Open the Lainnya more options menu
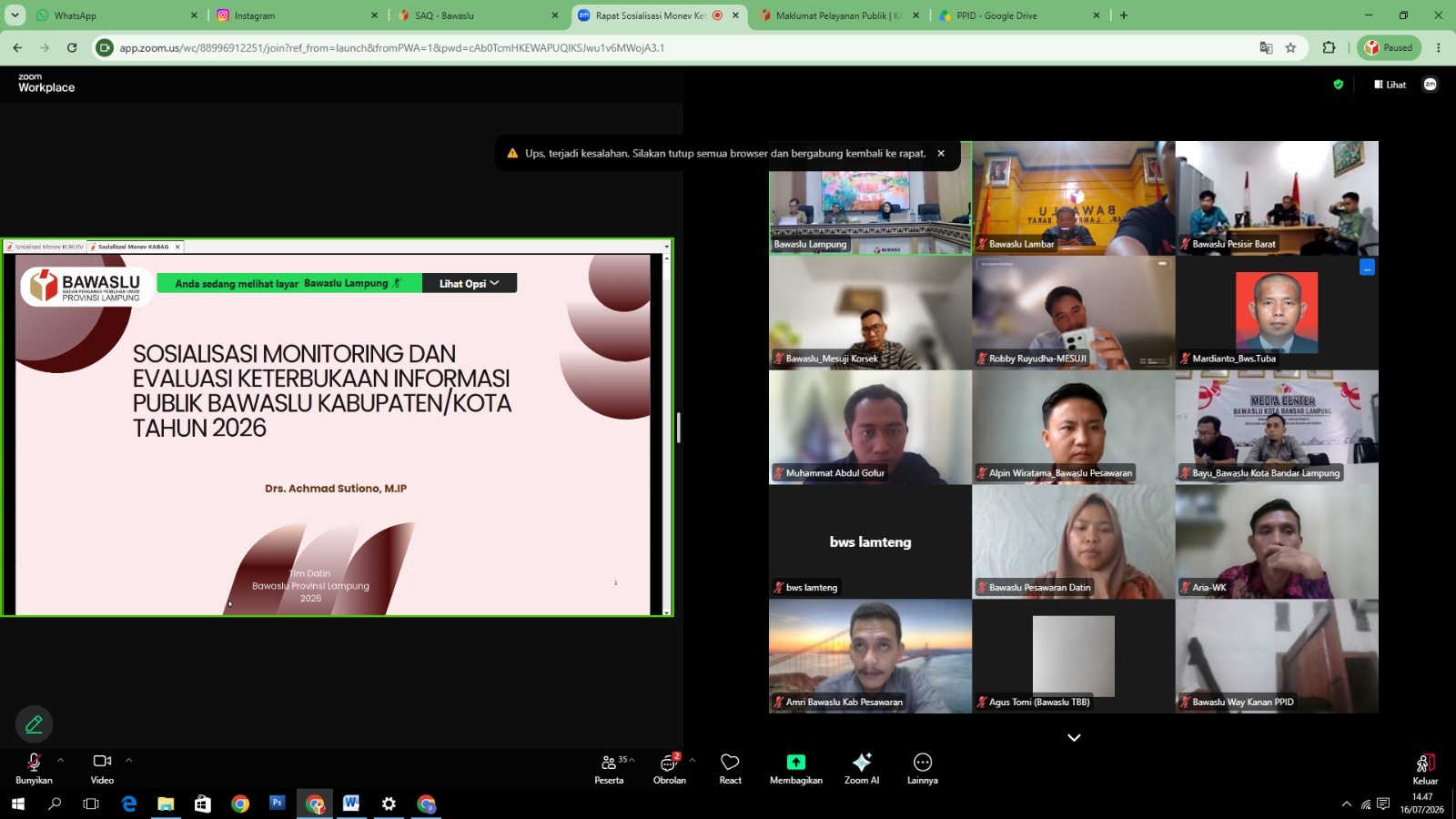Viewport: 1456px width, 819px height. (x=922, y=768)
